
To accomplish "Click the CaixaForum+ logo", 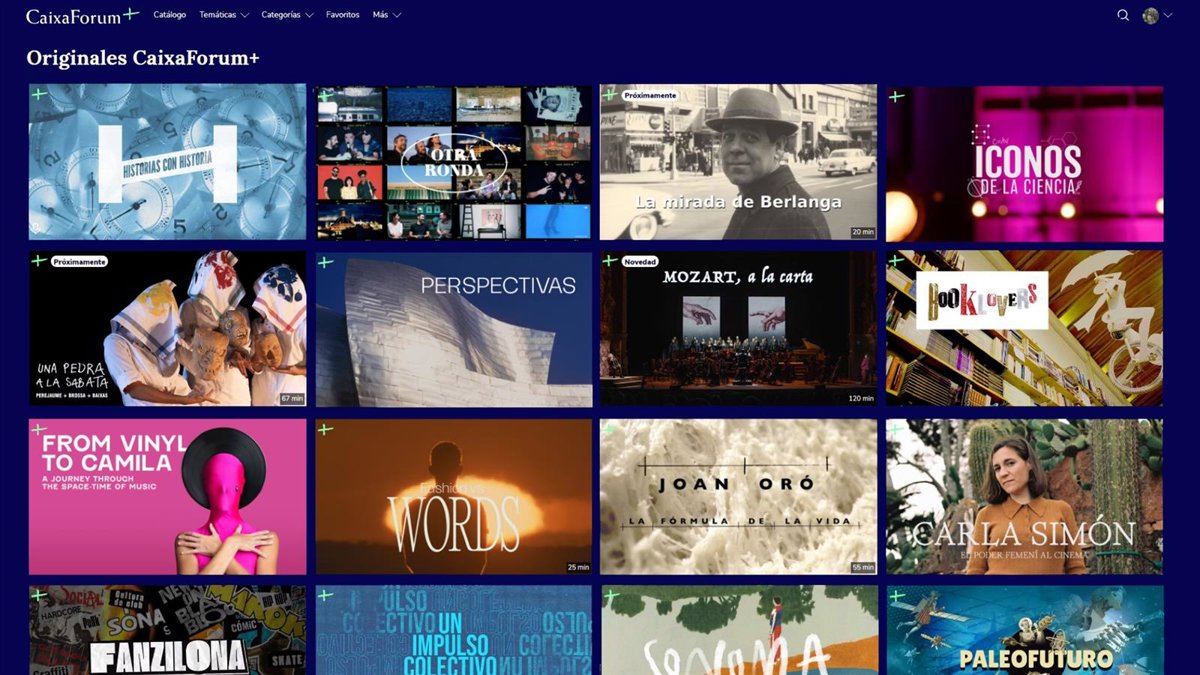I will tap(82, 15).
